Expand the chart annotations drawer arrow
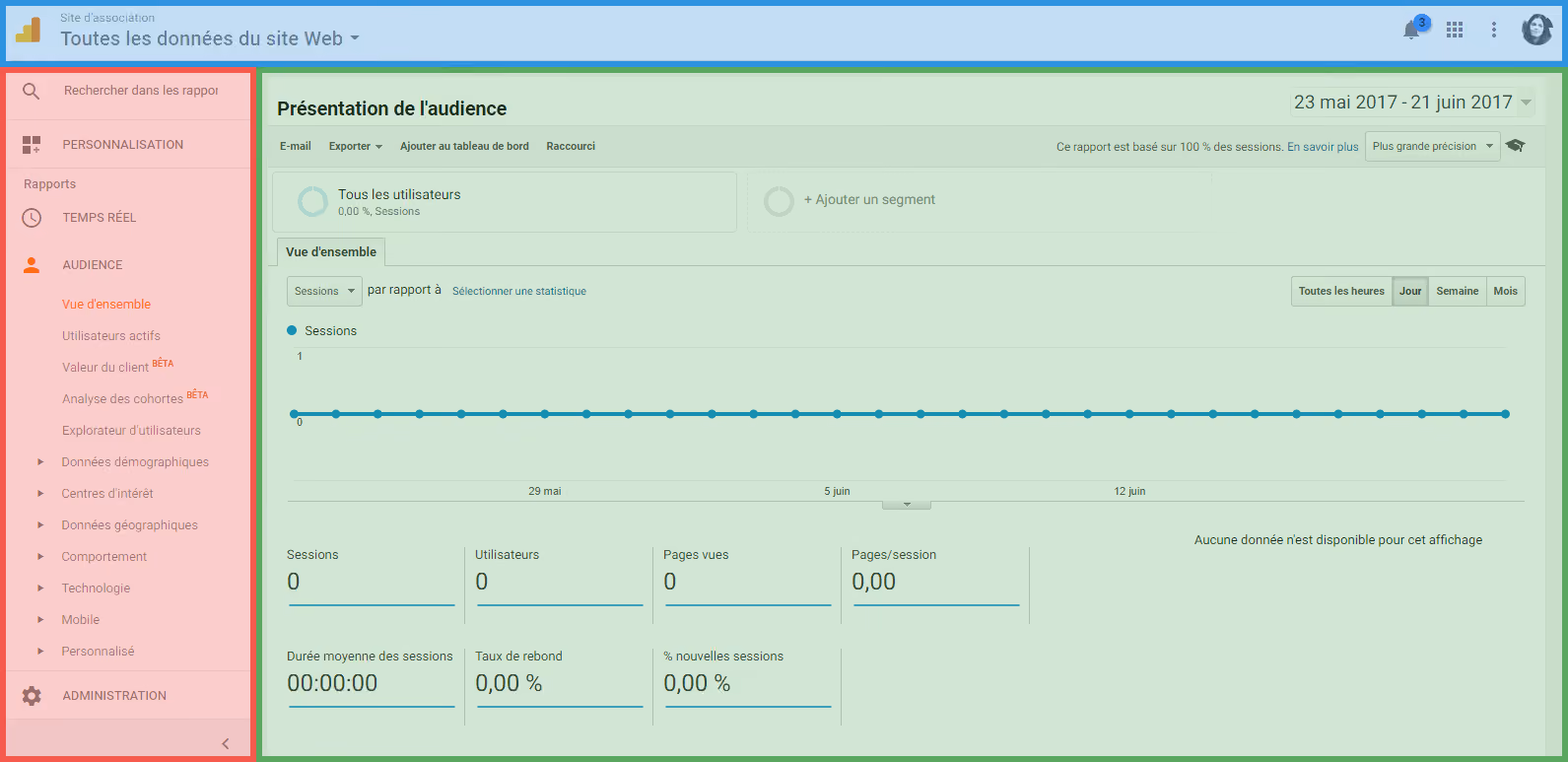Image resolution: width=1568 pixels, height=762 pixels. tap(907, 505)
